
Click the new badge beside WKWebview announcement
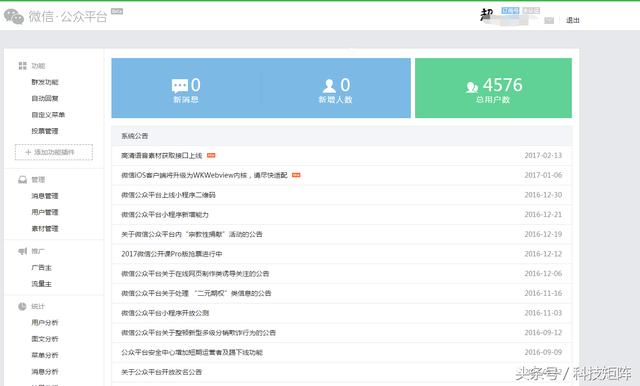(296, 175)
